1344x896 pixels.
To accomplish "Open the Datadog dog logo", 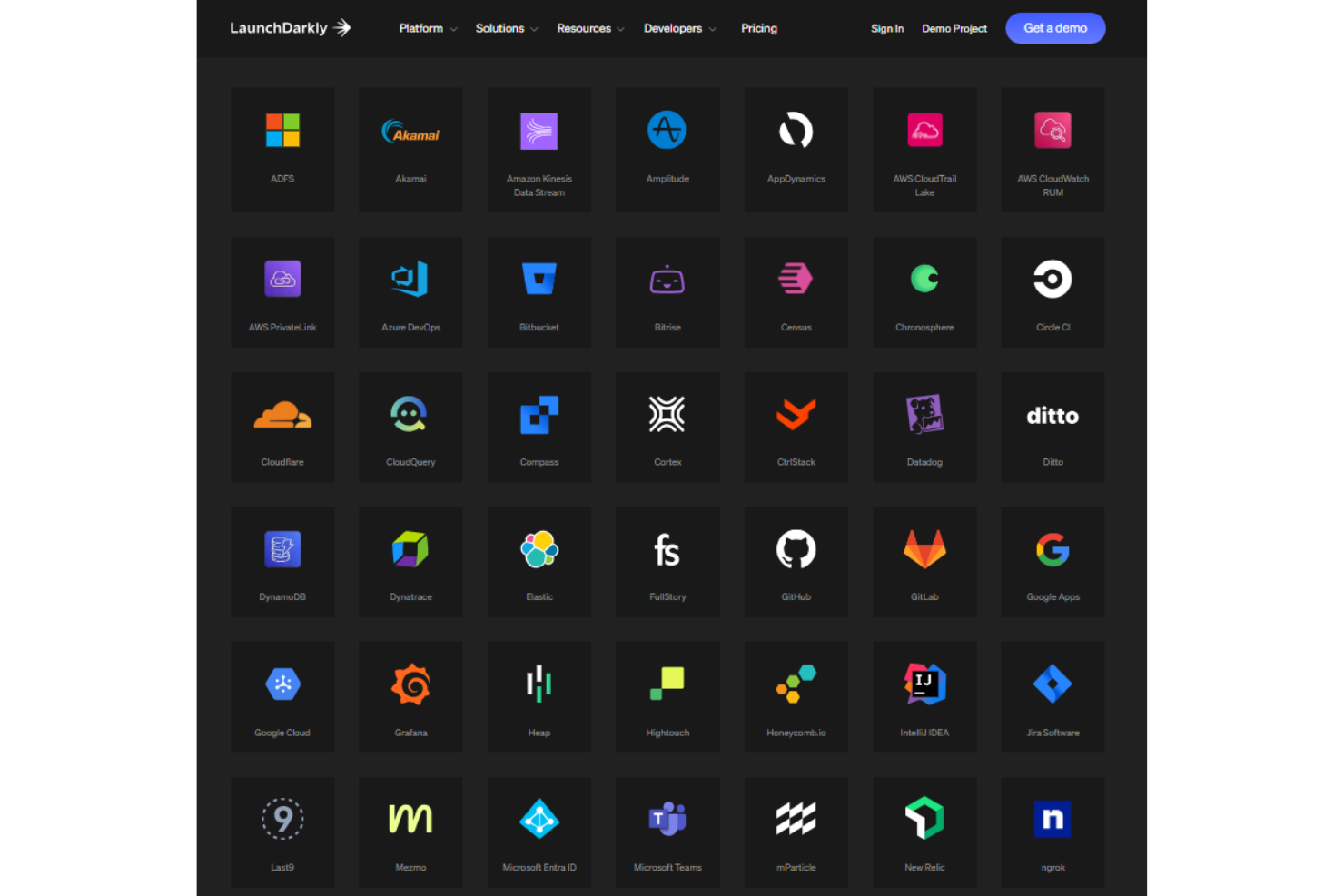I will tap(924, 415).
